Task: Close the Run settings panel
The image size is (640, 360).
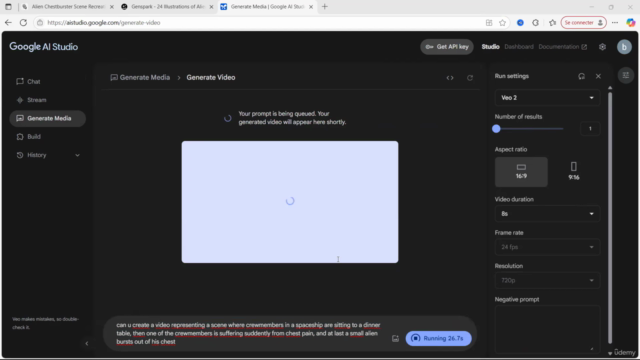Action: coord(598,76)
